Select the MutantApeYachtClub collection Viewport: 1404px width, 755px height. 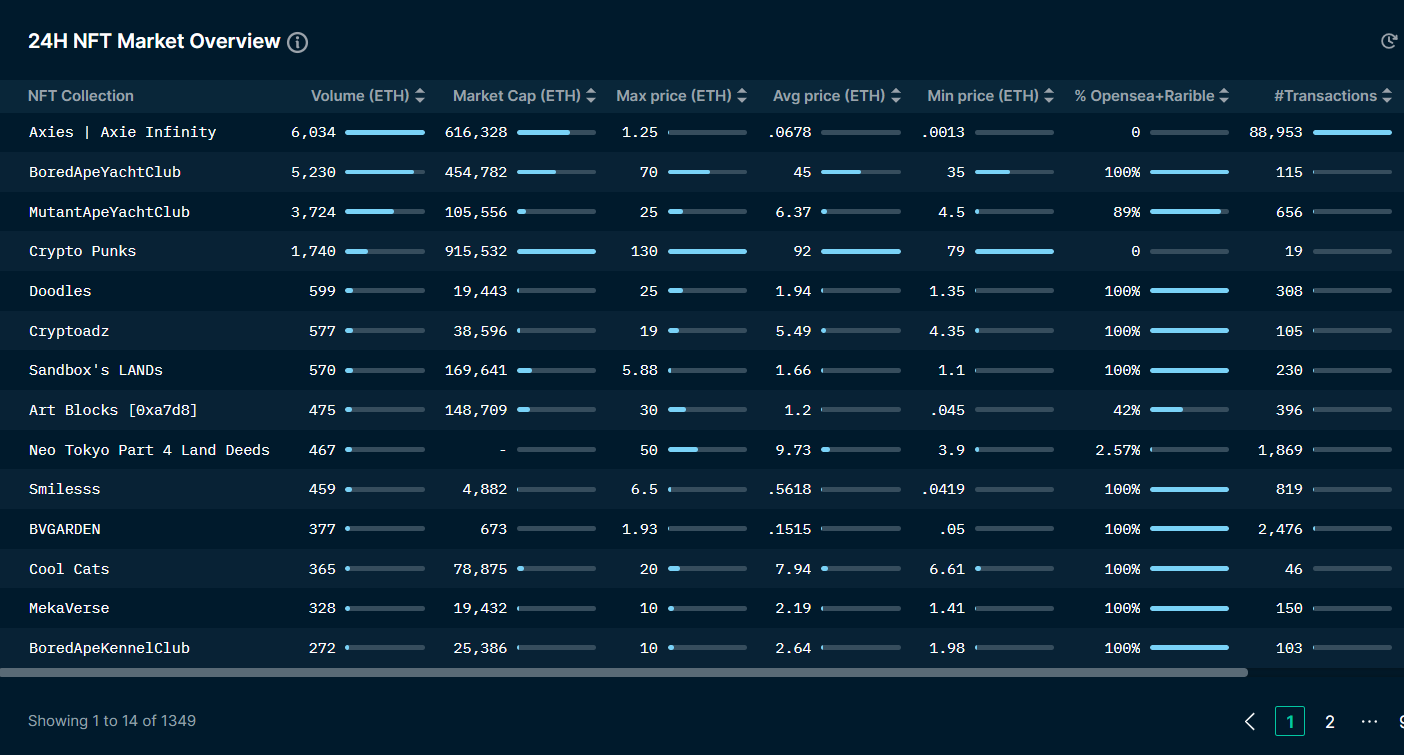pos(109,212)
